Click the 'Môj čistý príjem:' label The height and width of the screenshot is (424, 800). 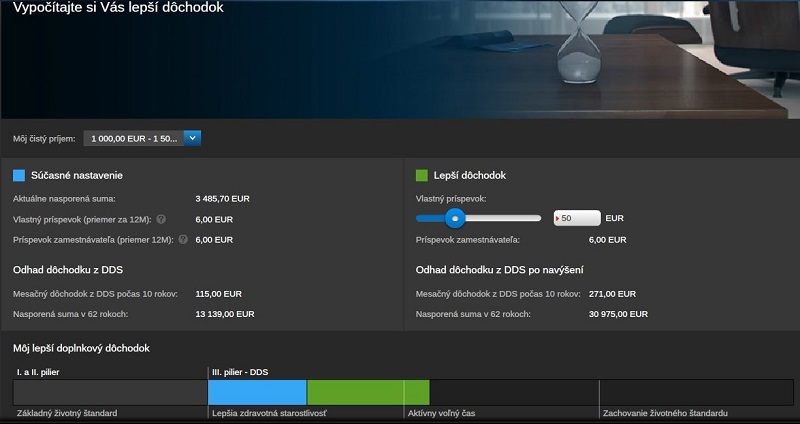(x=44, y=139)
